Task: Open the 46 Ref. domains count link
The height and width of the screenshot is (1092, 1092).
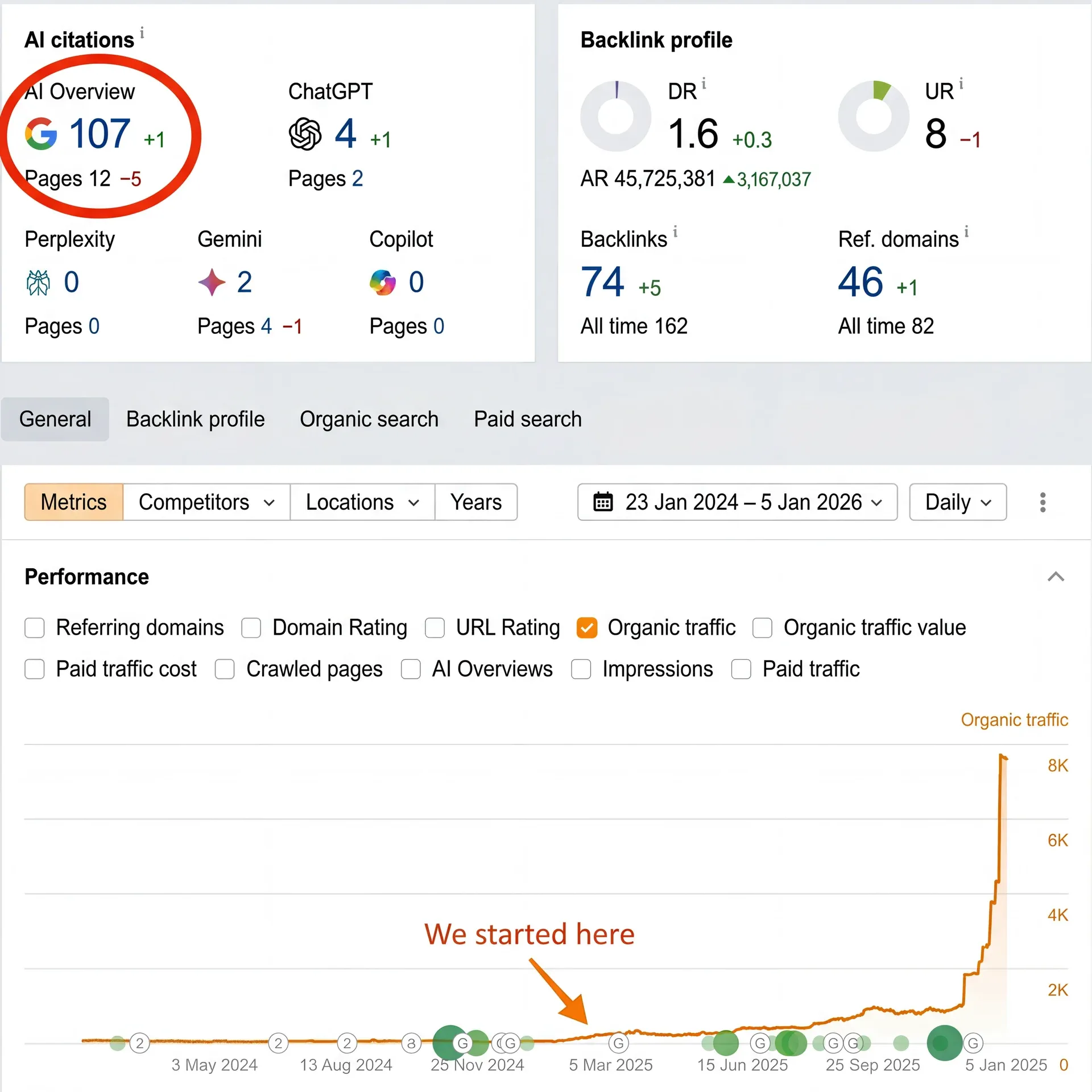Action: point(861,282)
